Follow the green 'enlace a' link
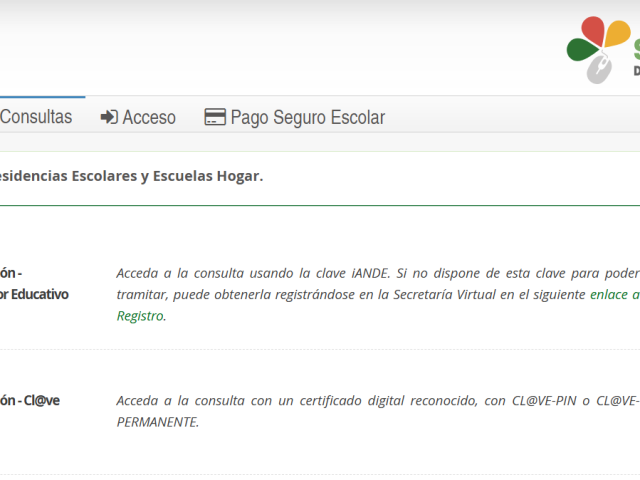The height and width of the screenshot is (480, 640). pyautogui.click(x=614, y=295)
